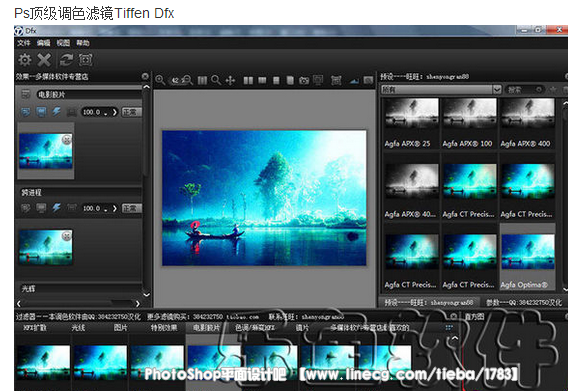Switch to the 光线 filter tab
This screenshot has height=391, width=568.
click(x=78, y=328)
